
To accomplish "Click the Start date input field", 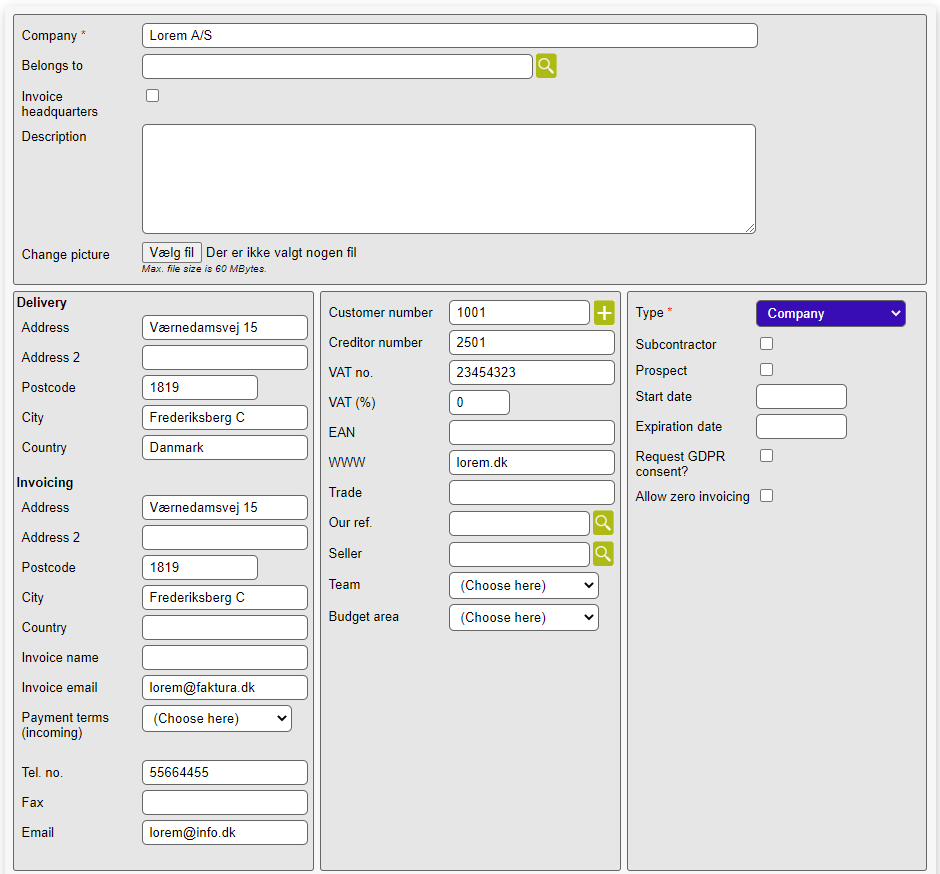I will point(801,397).
